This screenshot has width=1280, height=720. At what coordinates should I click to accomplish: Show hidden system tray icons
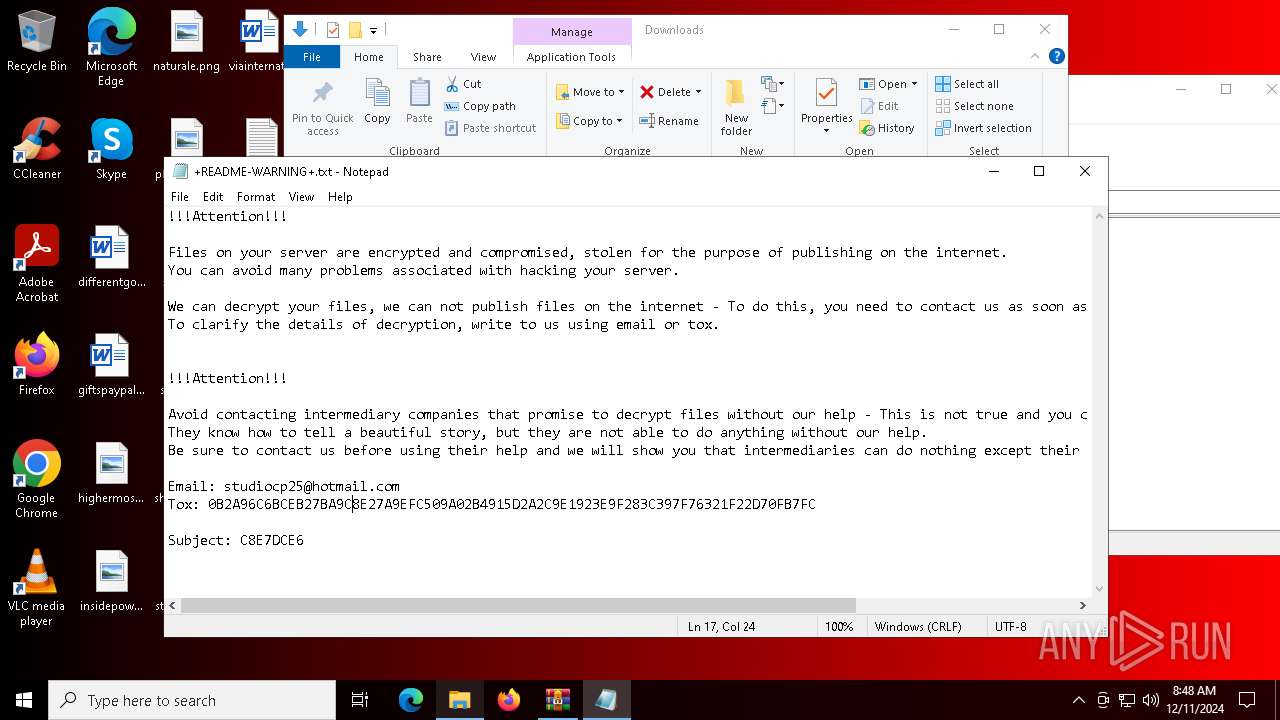[x=1078, y=700]
